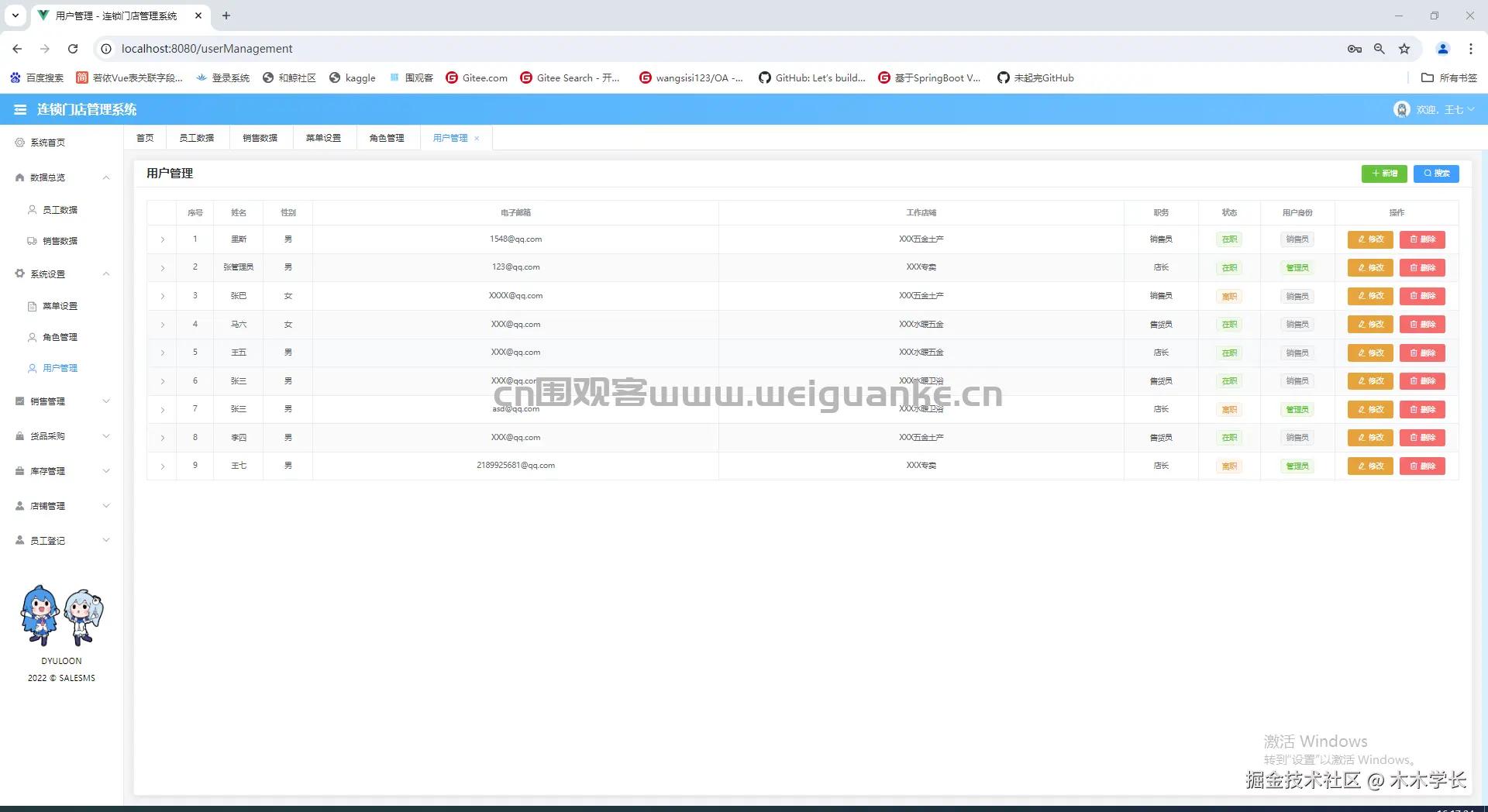
Task: Open the 围观客 bookmark
Action: point(412,78)
